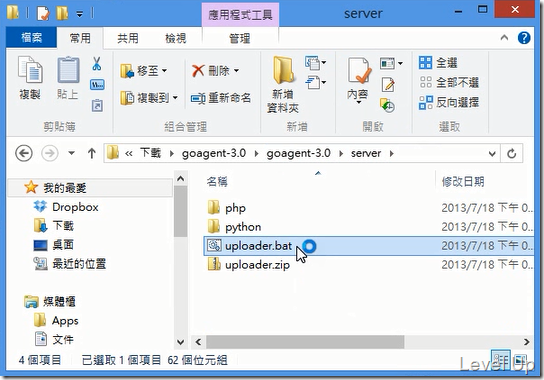The width and height of the screenshot is (544, 380).
Task: Click the Forward navigation arrow
Action: [50, 153]
